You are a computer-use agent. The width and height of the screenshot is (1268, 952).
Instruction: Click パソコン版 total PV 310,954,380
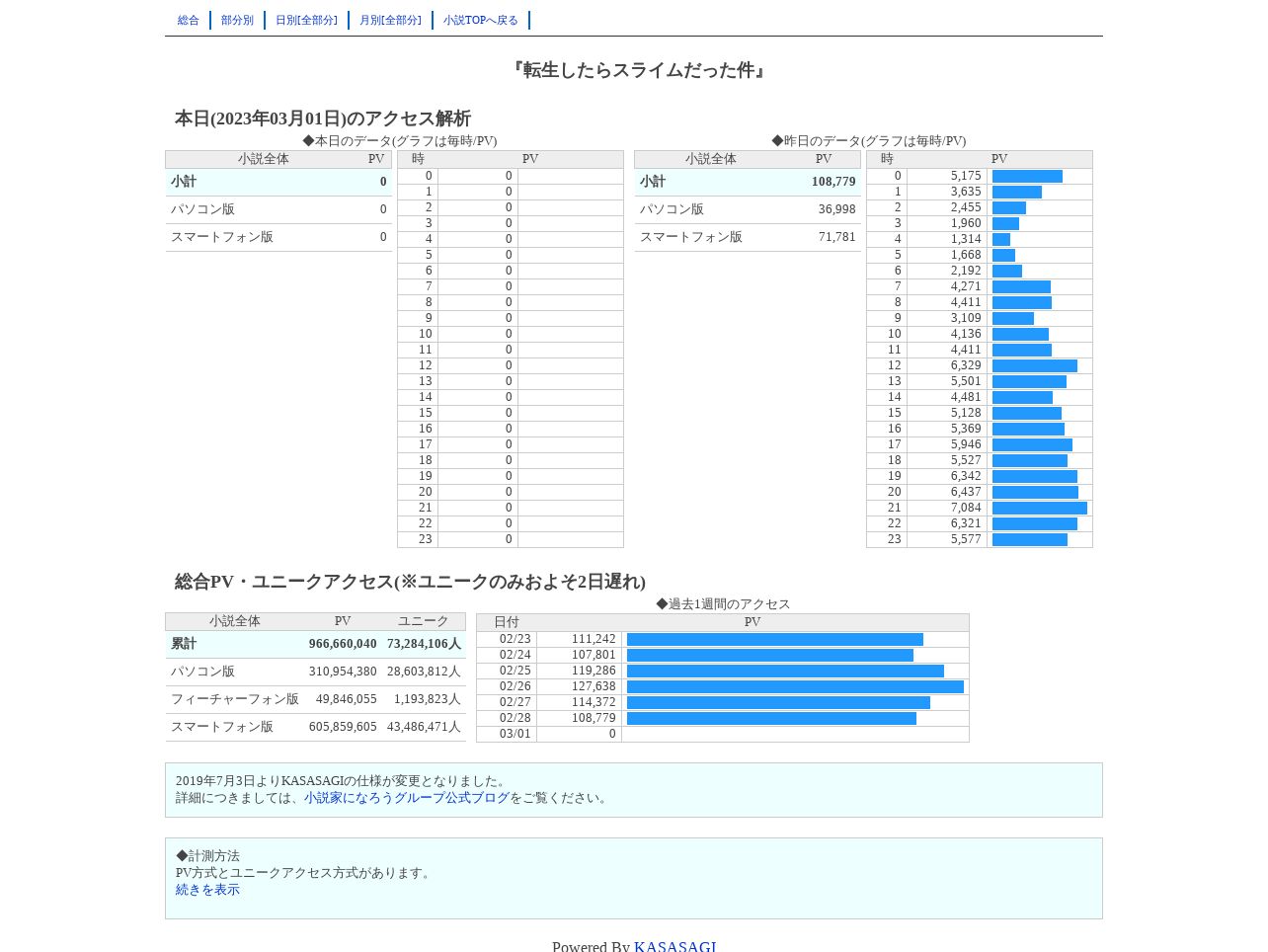[343, 672]
